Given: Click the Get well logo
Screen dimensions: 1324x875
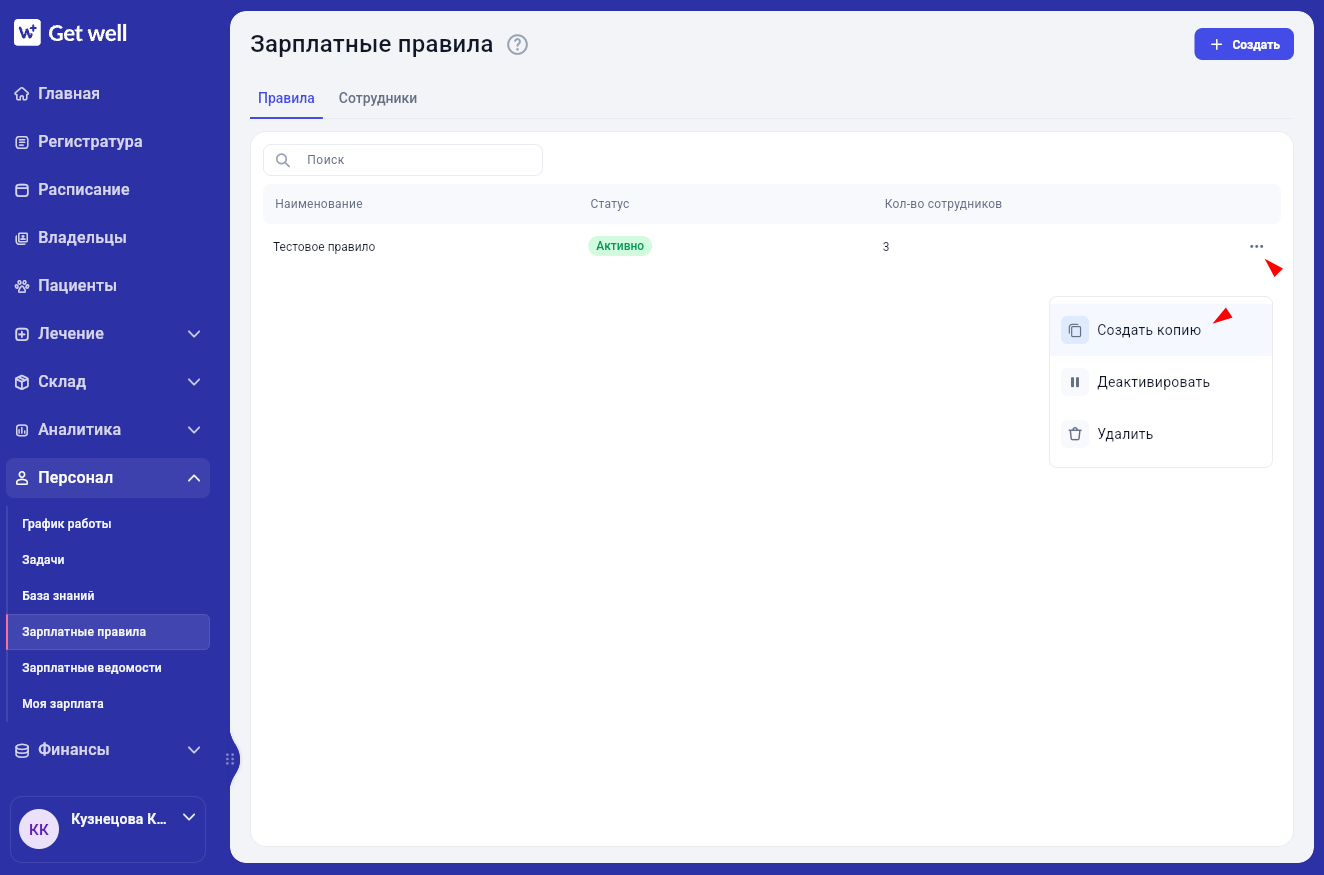Looking at the screenshot, I should [70, 33].
